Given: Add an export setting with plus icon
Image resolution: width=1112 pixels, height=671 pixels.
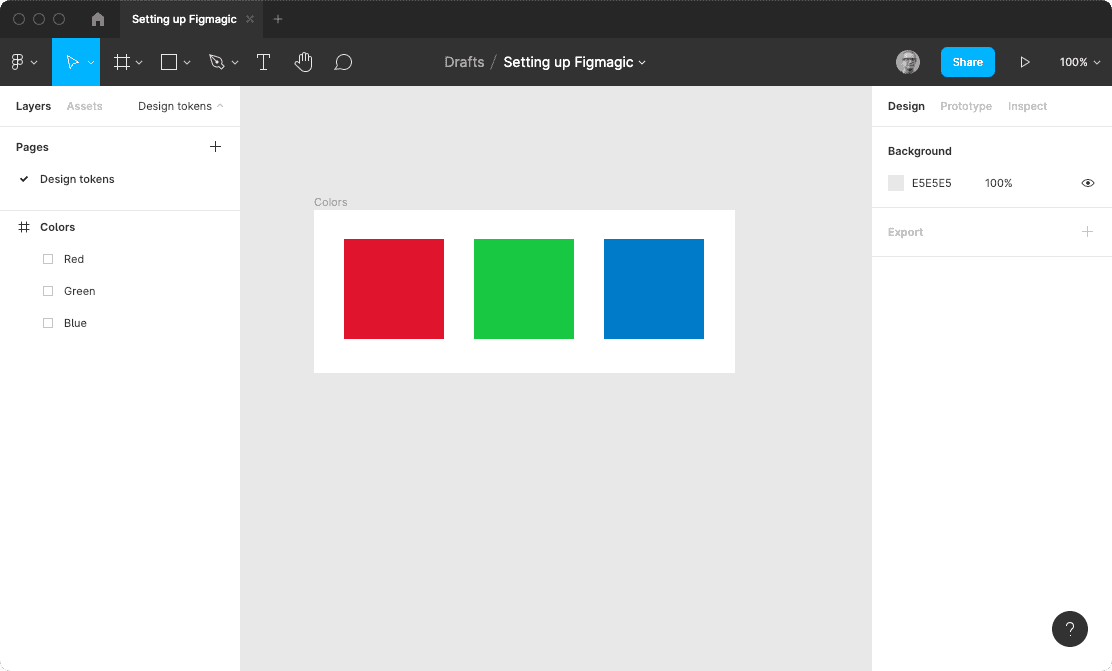Looking at the screenshot, I should pos(1087,232).
